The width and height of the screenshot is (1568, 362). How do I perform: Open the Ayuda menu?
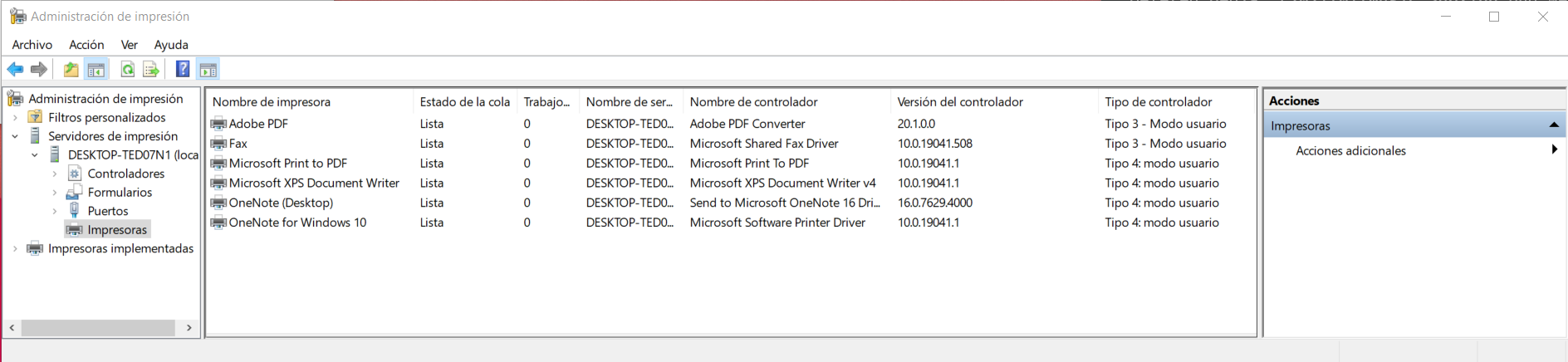click(171, 45)
